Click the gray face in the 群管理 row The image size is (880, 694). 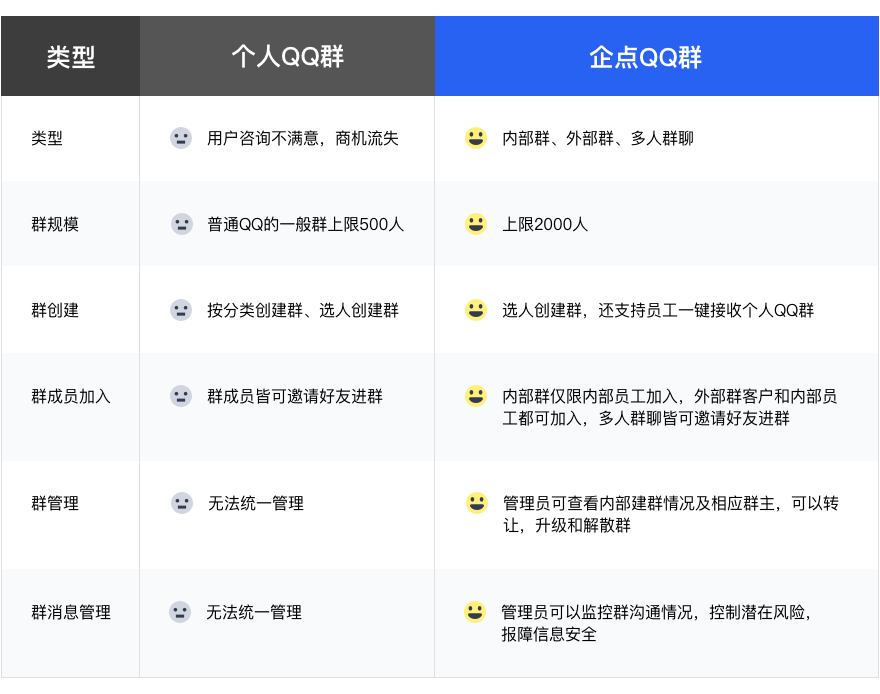(182, 503)
